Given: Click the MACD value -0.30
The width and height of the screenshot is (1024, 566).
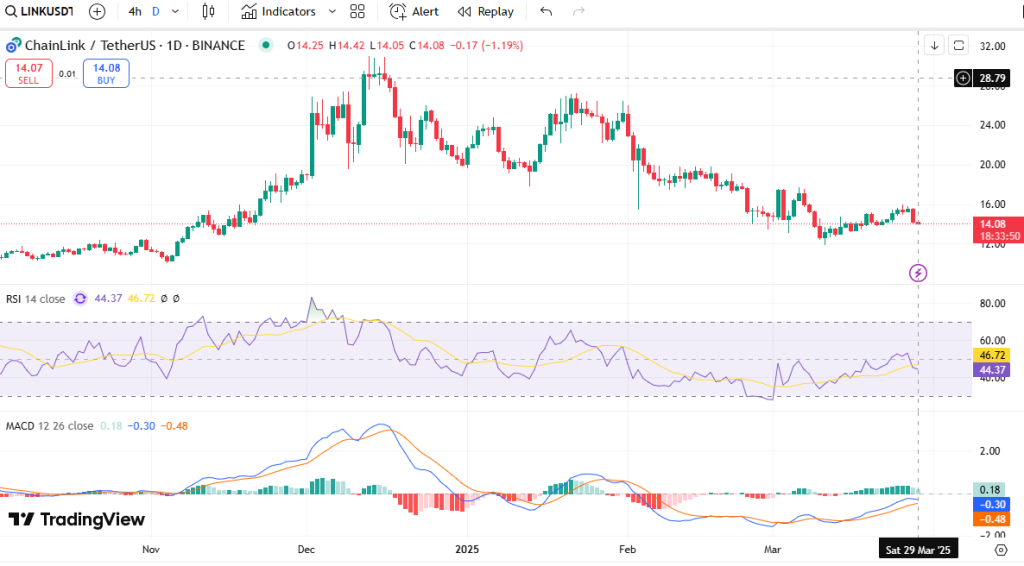Looking at the screenshot, I should pyautogui.click(x=141, y=426).
